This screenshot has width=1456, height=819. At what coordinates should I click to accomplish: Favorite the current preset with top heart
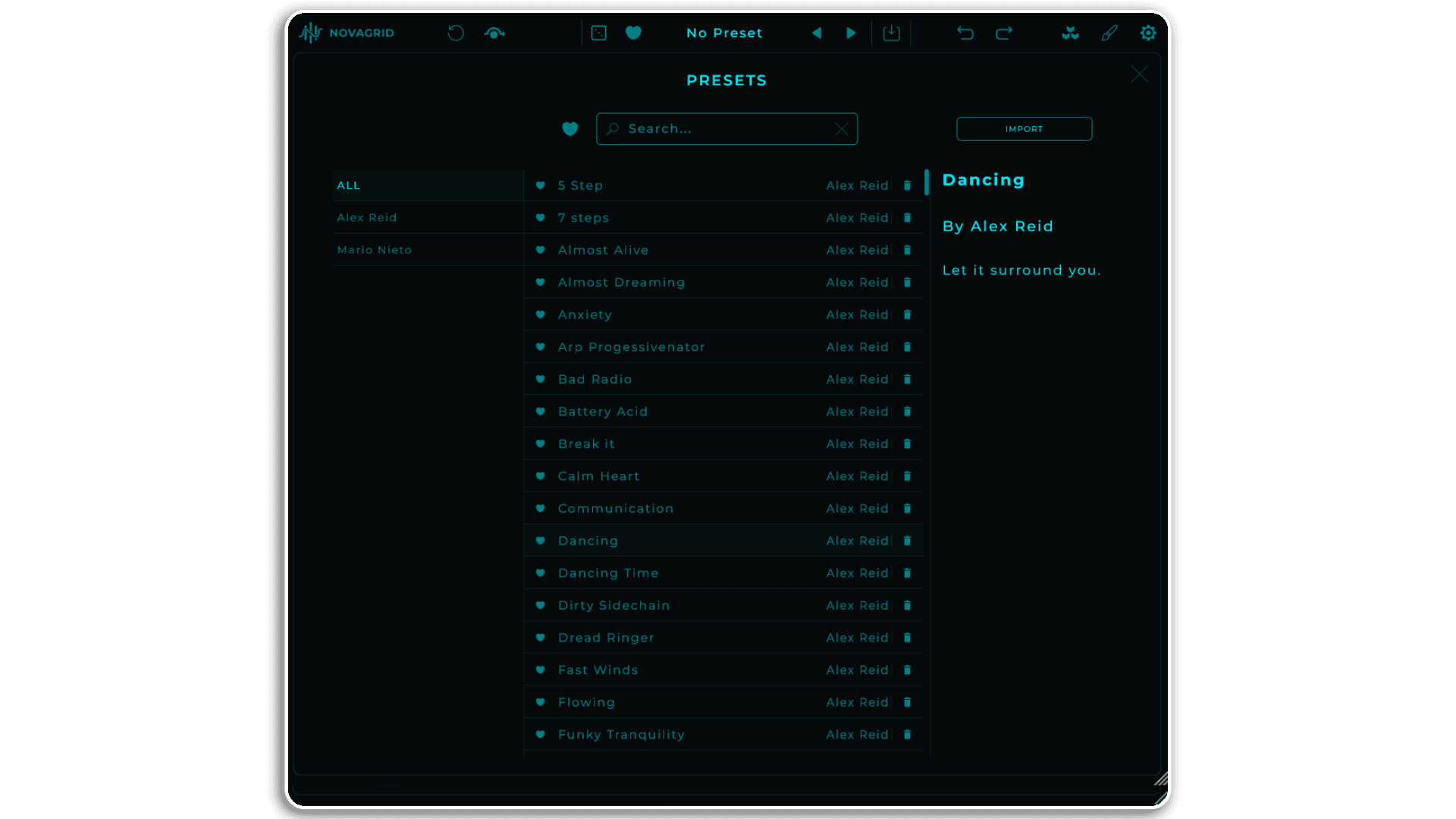click(633, 33)
